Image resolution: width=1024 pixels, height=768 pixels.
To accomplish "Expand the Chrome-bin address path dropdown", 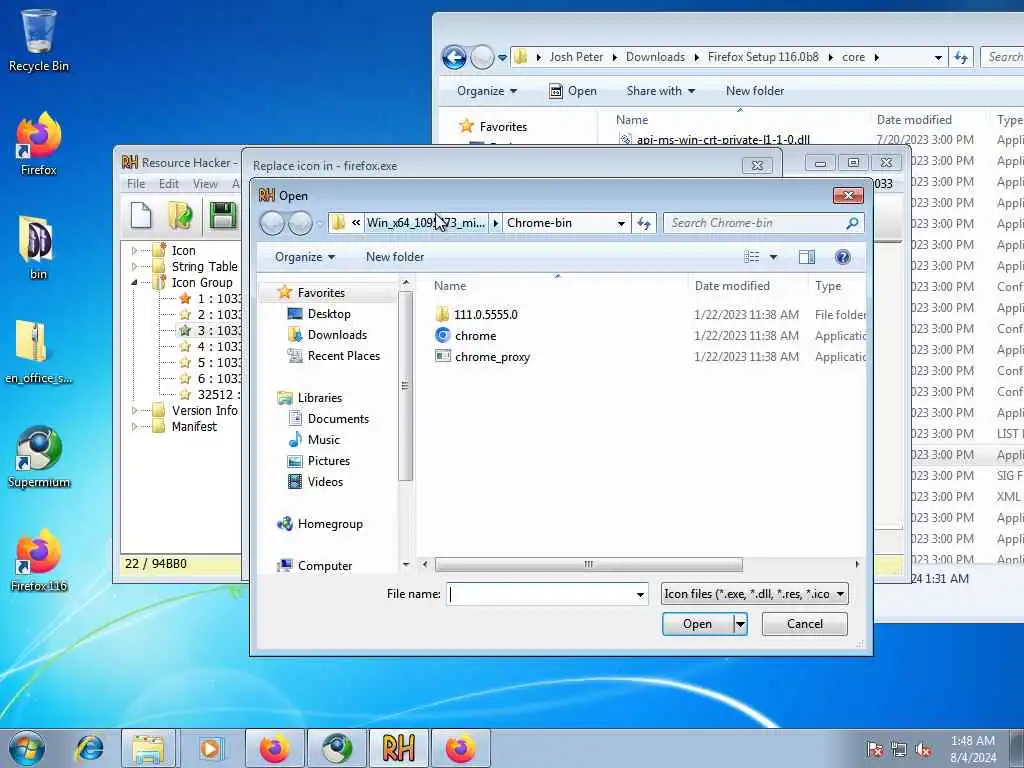I will click(621, 223).
